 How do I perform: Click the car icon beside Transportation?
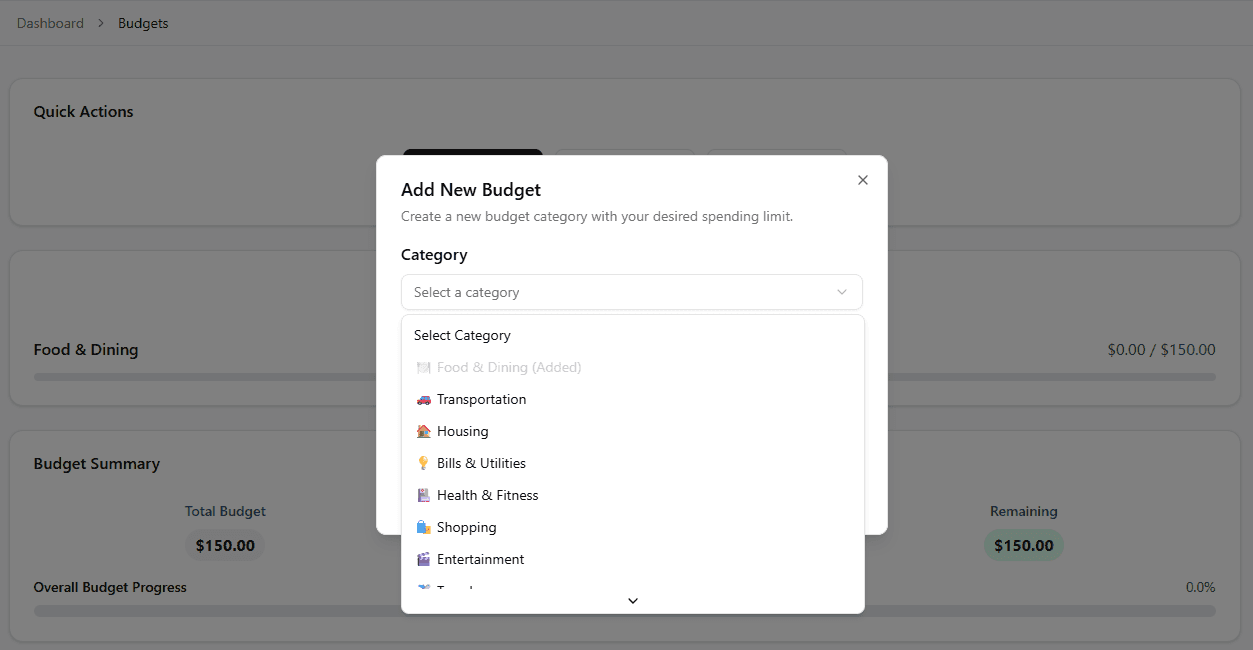424,399
